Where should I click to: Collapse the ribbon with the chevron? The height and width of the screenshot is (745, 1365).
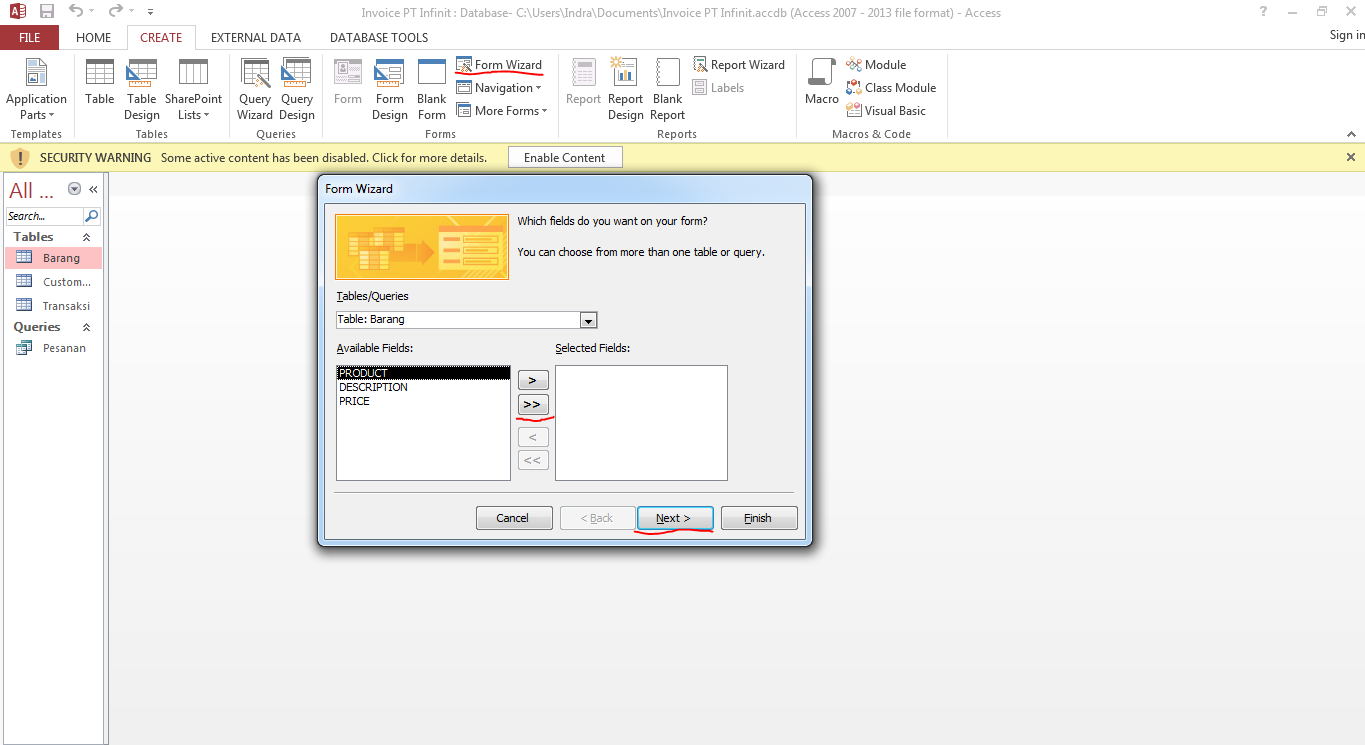pos(1351,133)
